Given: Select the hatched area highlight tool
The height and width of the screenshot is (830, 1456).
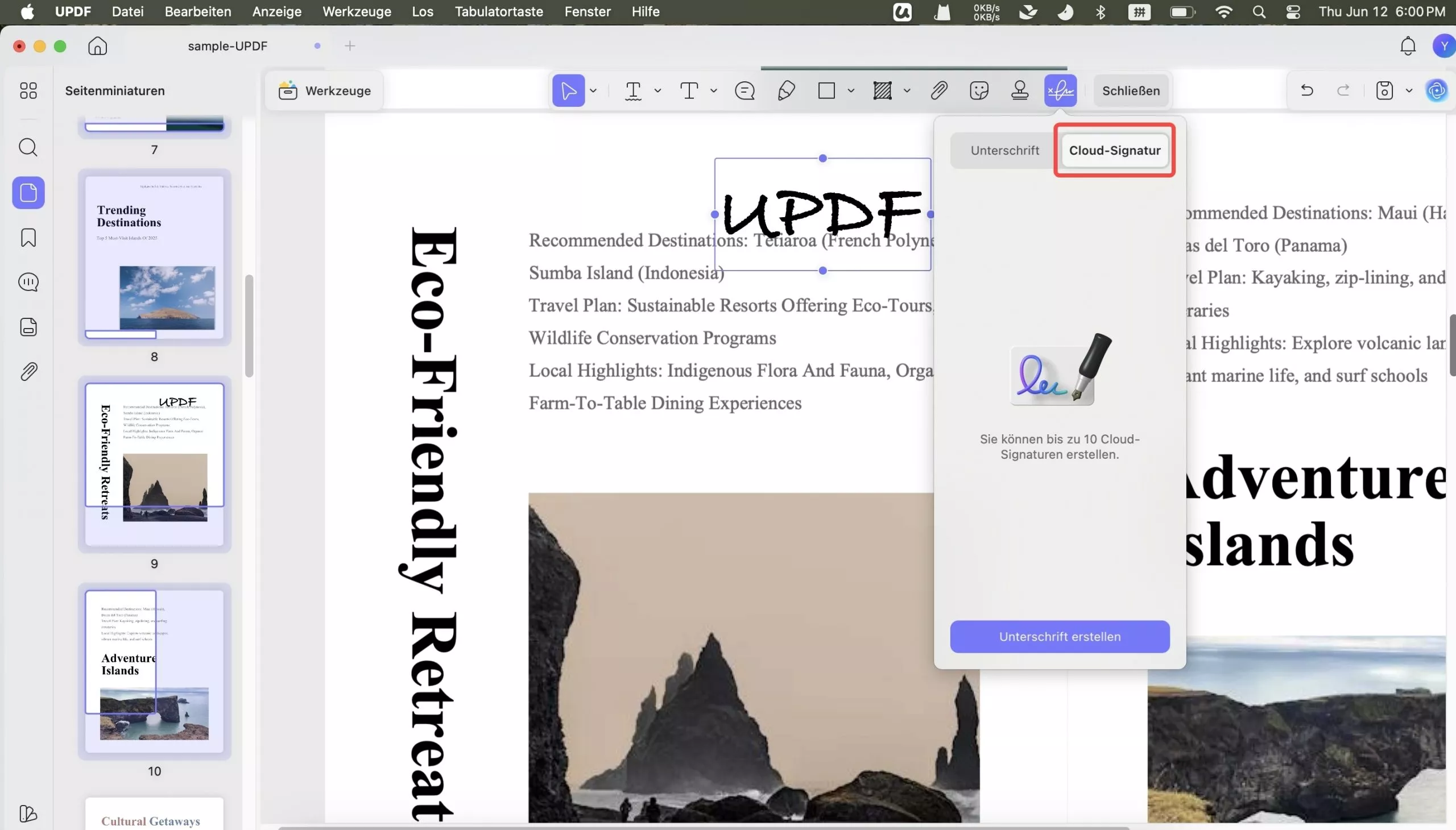Looking at the screenshot, I should [882, 90].
